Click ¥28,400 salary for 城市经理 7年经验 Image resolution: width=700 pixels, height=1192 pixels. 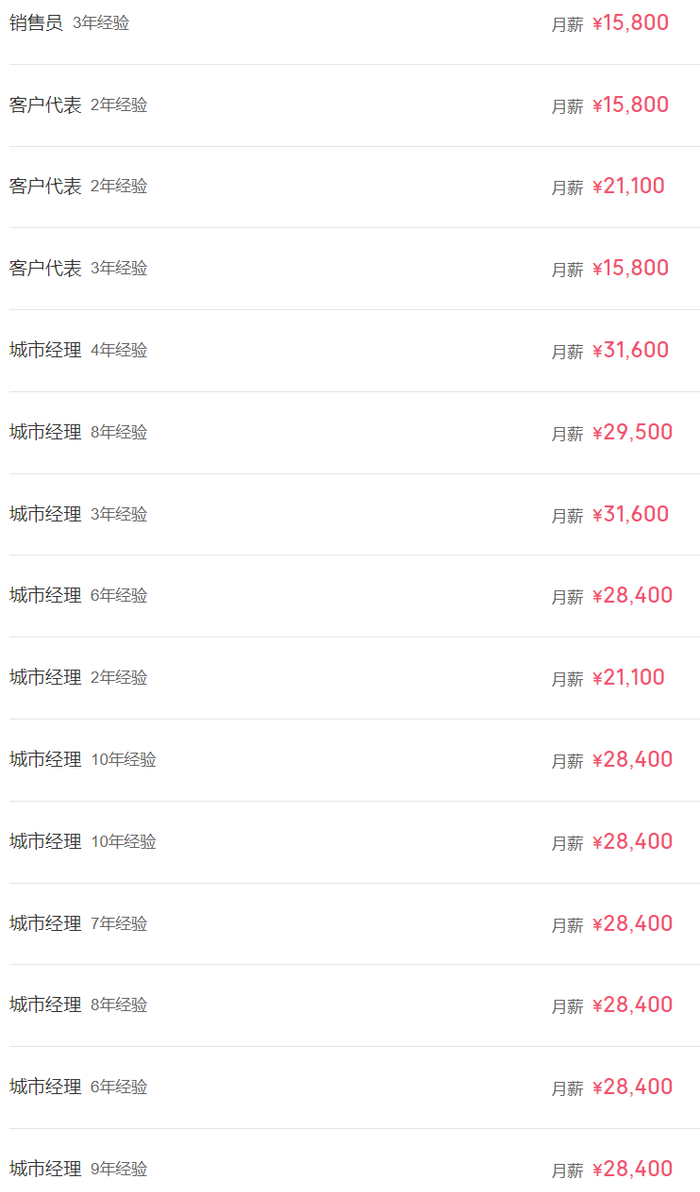[x=632, y=923]
